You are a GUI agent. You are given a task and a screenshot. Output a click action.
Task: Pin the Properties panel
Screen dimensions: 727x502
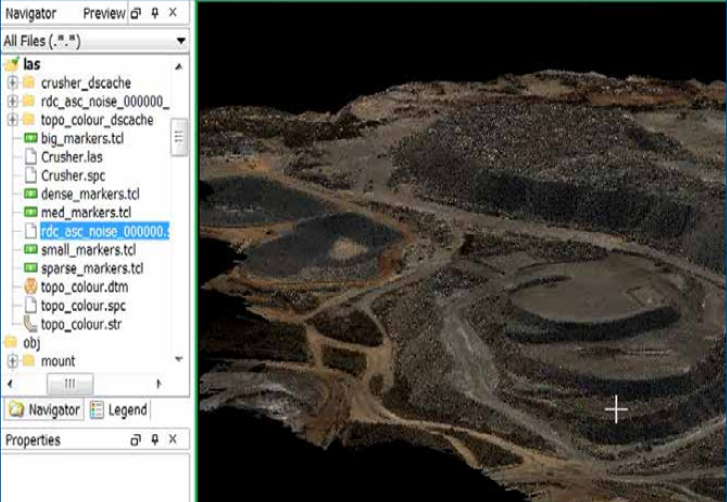pos(153,440)
